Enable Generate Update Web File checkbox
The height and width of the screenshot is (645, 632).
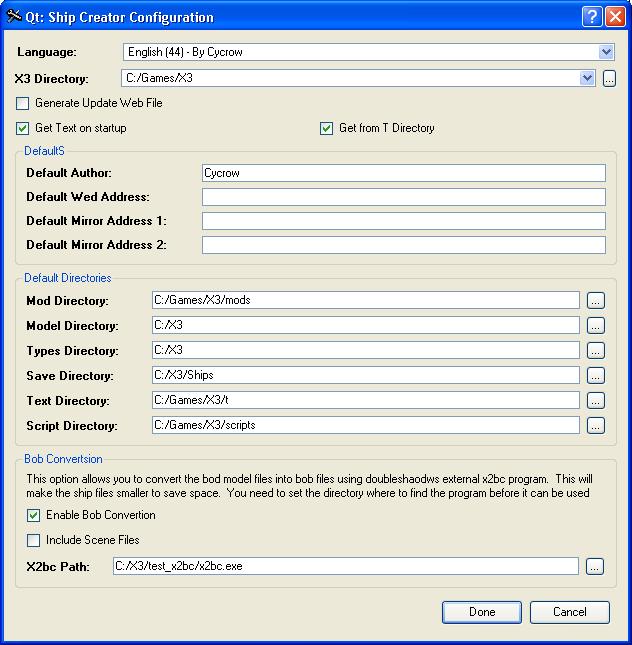point(23,103)
